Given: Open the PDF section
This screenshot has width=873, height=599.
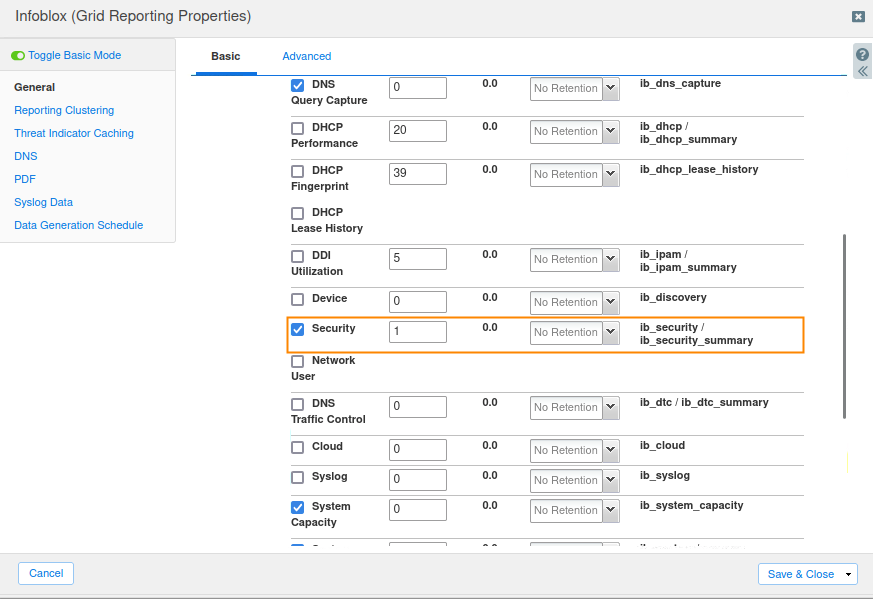Looking at the screenshot, I should 25,179.
